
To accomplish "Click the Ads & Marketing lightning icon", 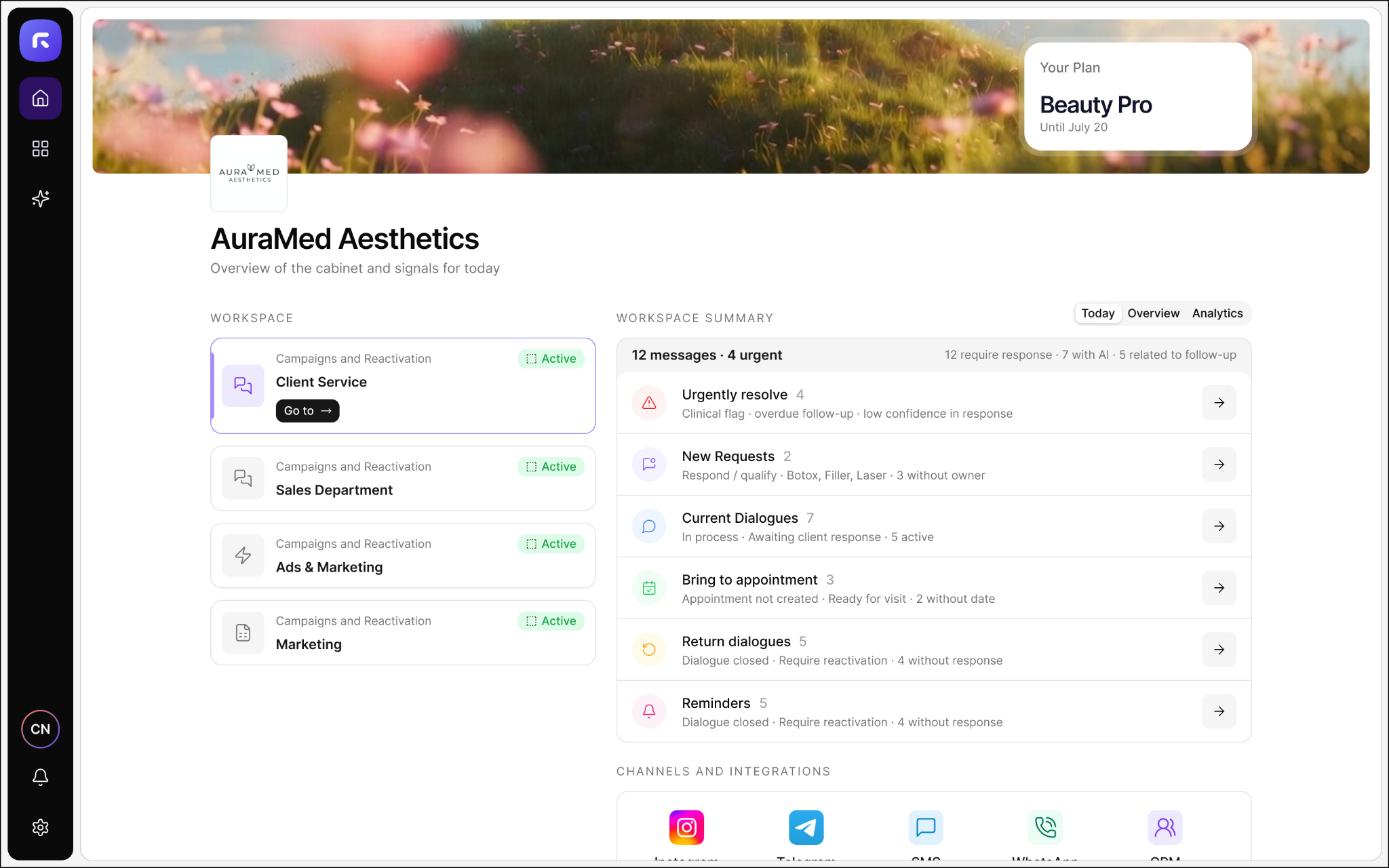I will [x=243, y=555].
